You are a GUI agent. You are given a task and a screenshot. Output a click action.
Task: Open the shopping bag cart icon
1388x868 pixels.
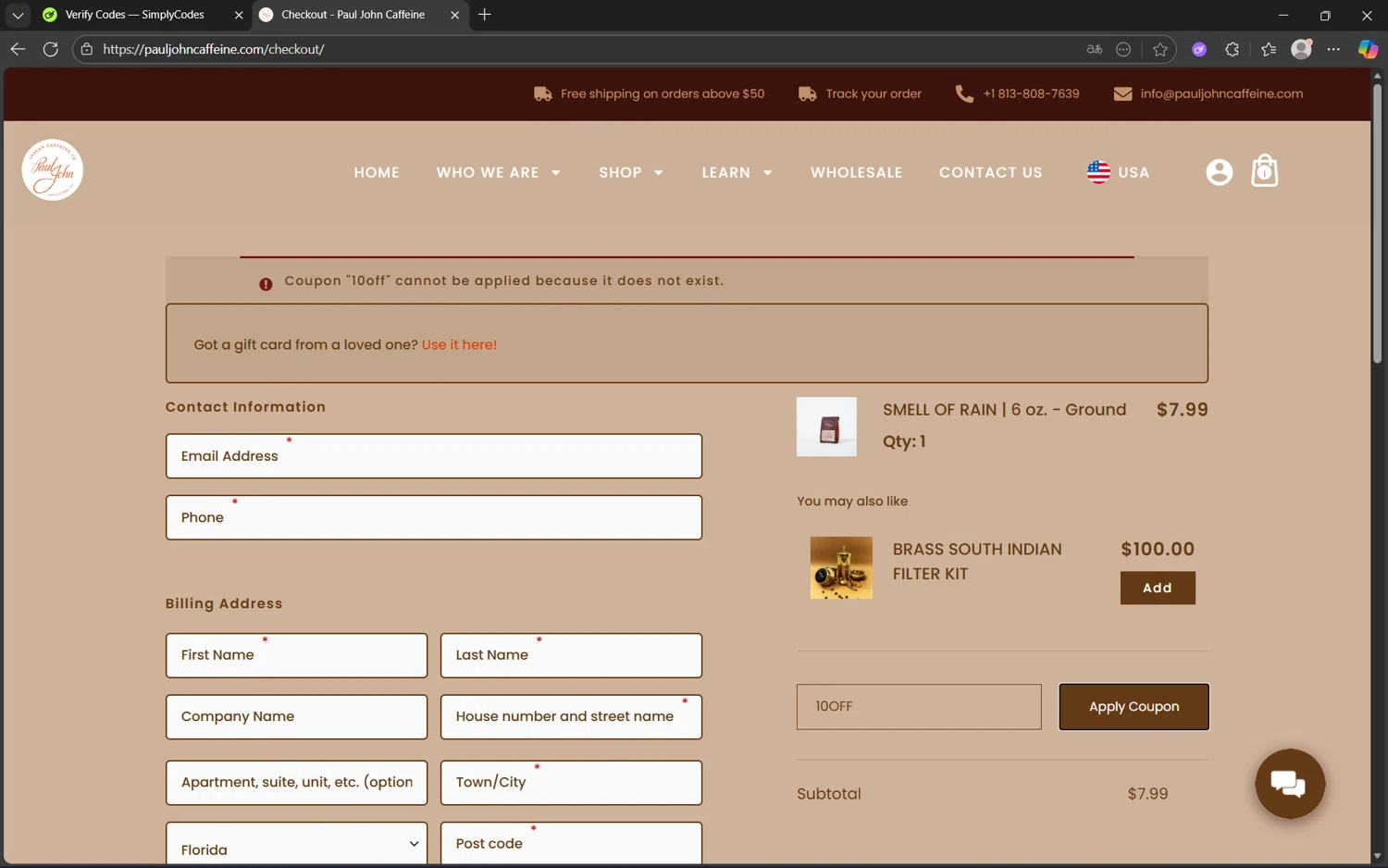pyautogui.click(x=1265, y=170)
